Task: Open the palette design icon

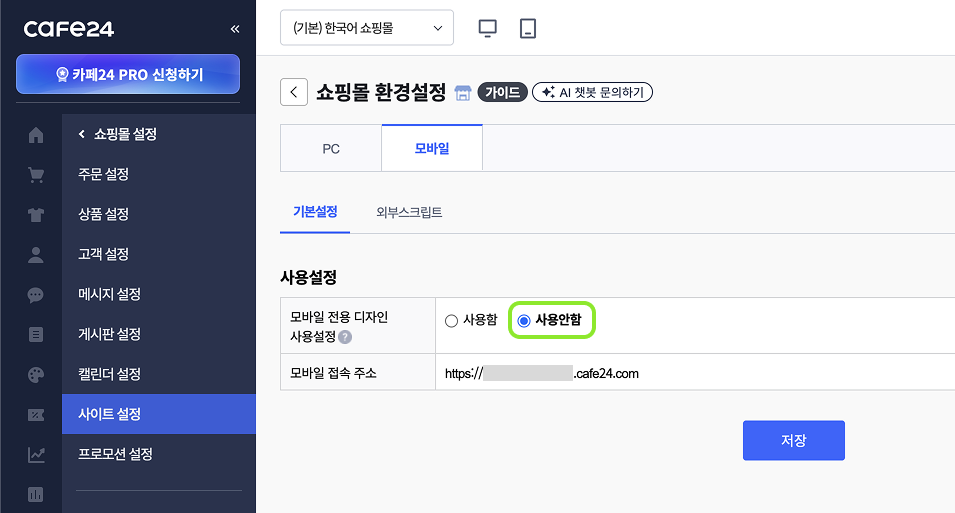Action: pyautogui.click(x=36, y=375)
